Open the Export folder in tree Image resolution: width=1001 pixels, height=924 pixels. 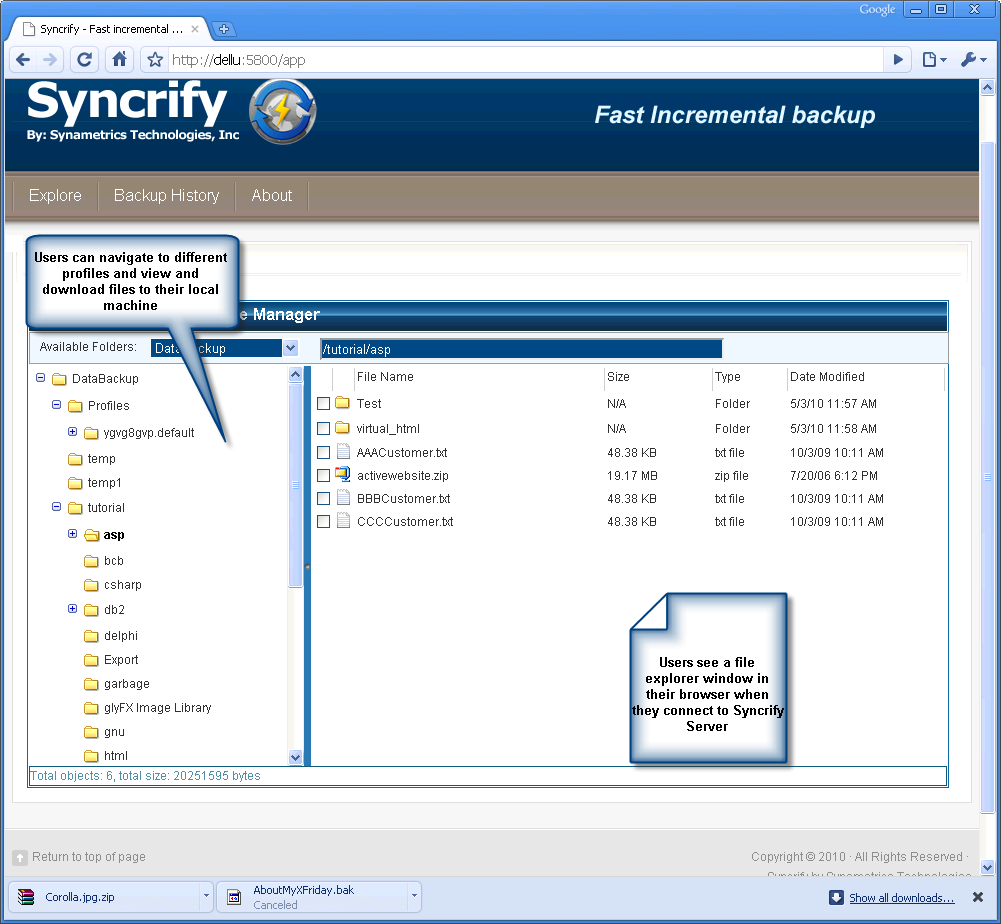(x=121, y=660)
